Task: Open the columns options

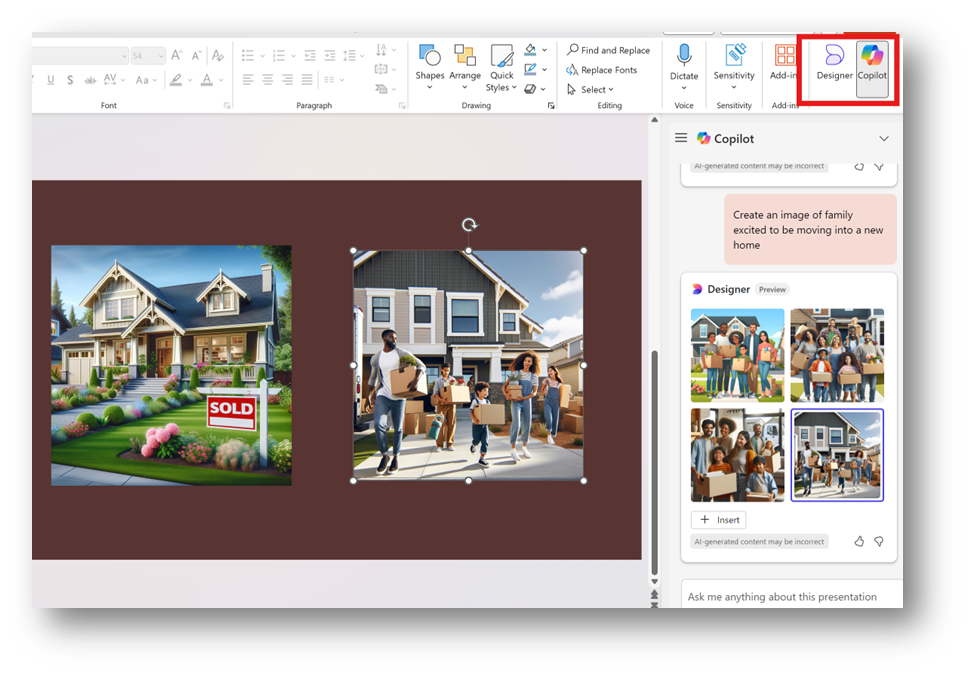Action: pyautogui.click(x=333, y=80)
